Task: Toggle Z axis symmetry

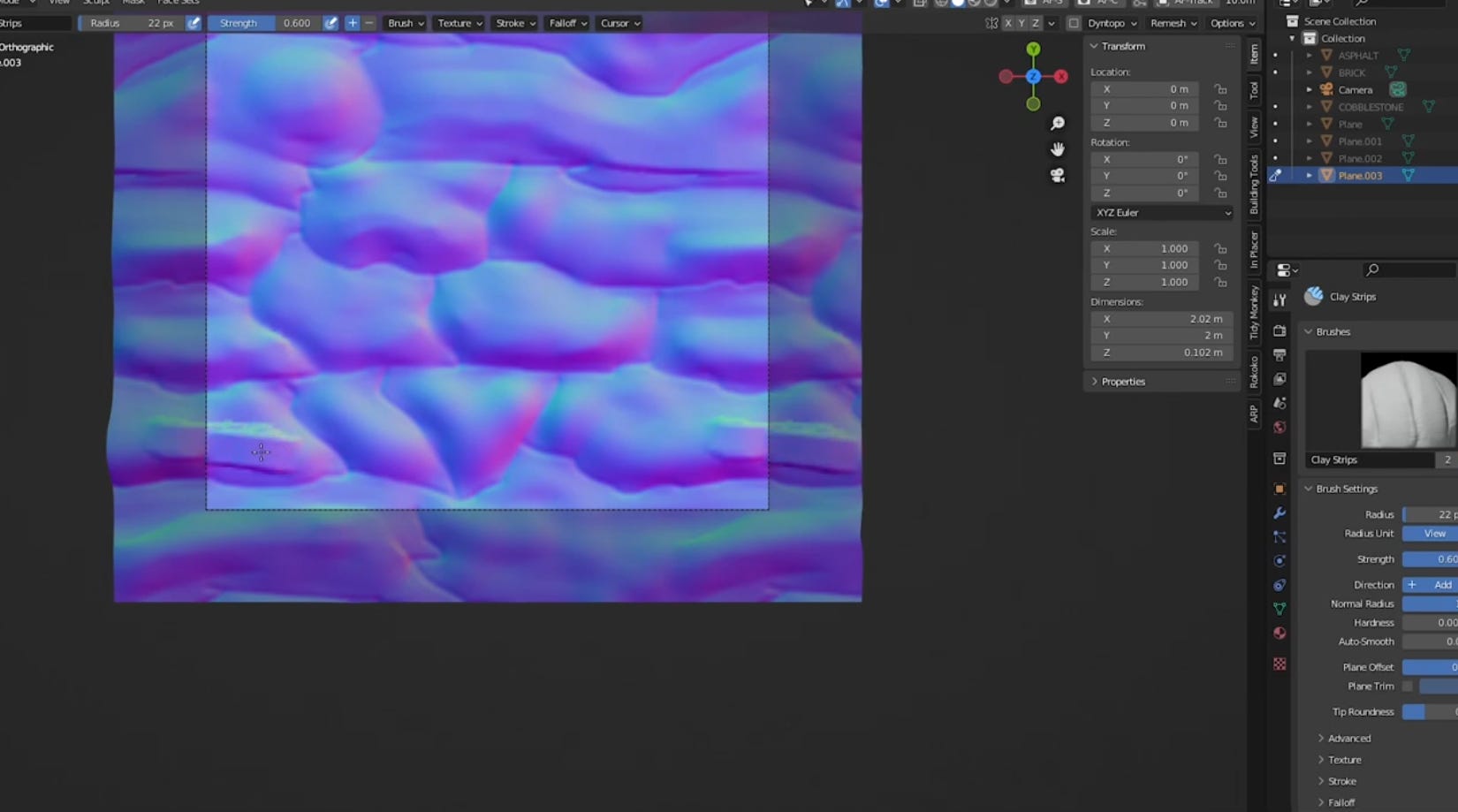Action: (x=1036, y=23)
